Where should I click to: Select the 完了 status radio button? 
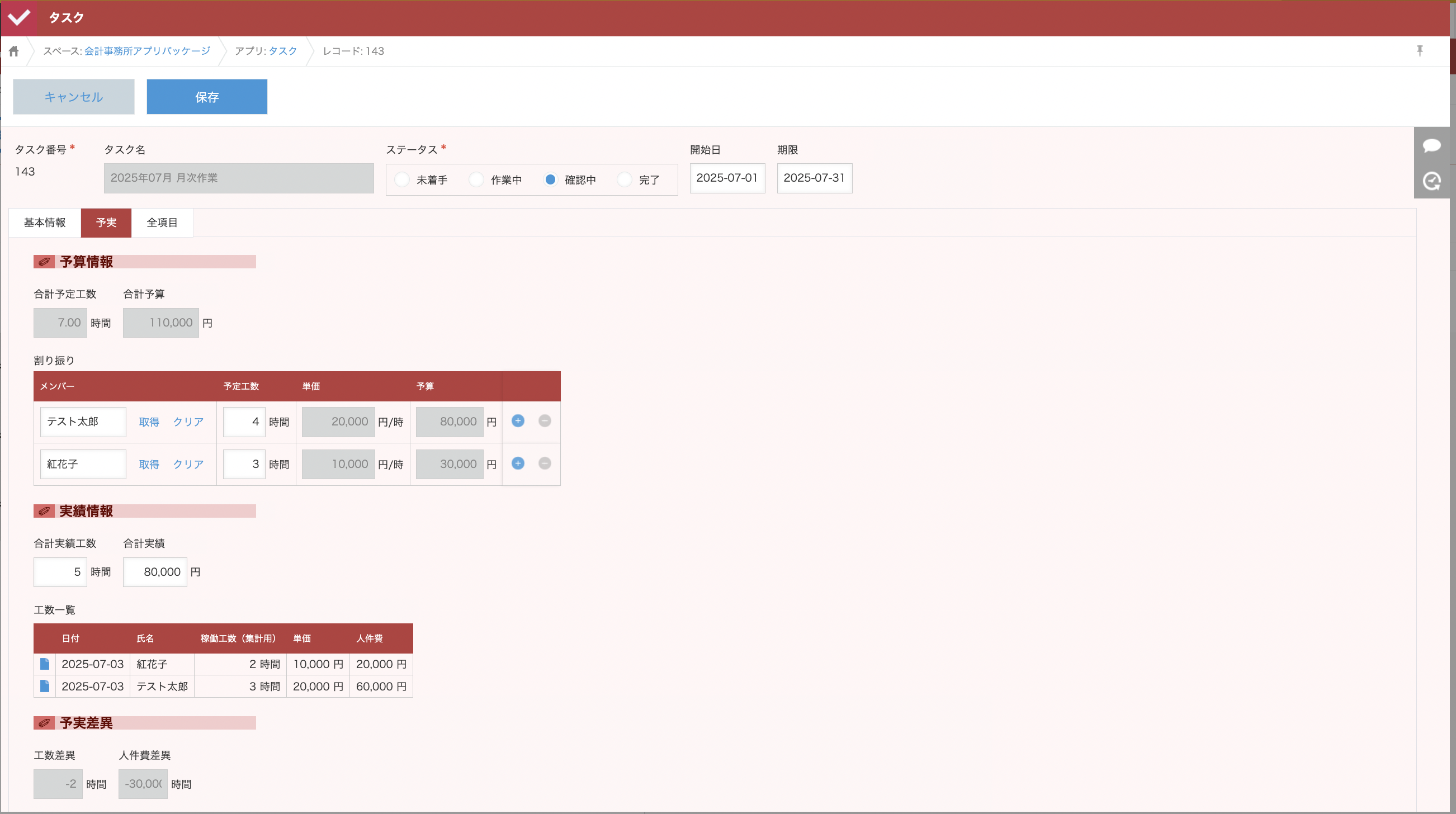coord(625,180)
